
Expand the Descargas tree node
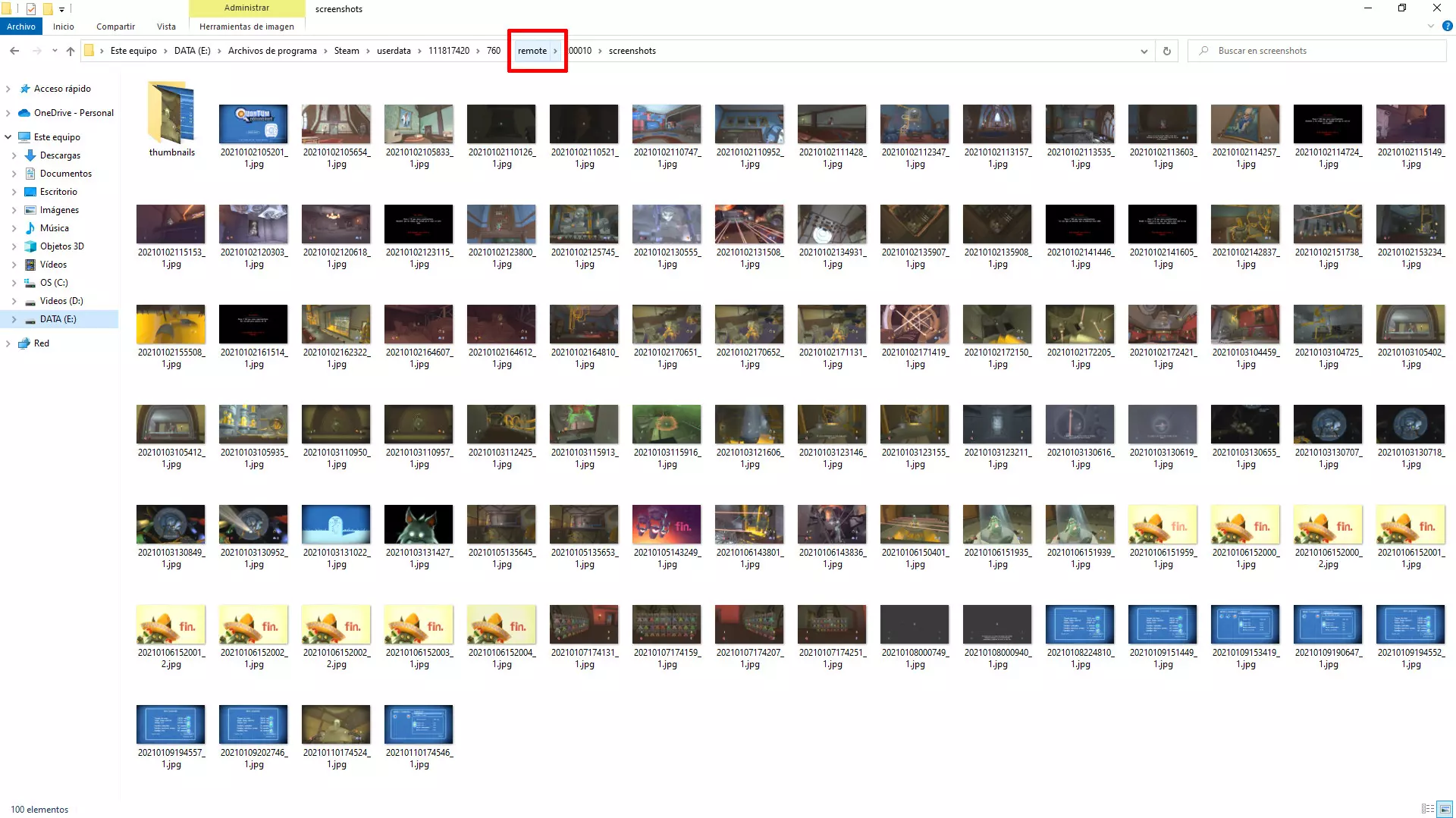pyautogui.click(x=14, y=155)
